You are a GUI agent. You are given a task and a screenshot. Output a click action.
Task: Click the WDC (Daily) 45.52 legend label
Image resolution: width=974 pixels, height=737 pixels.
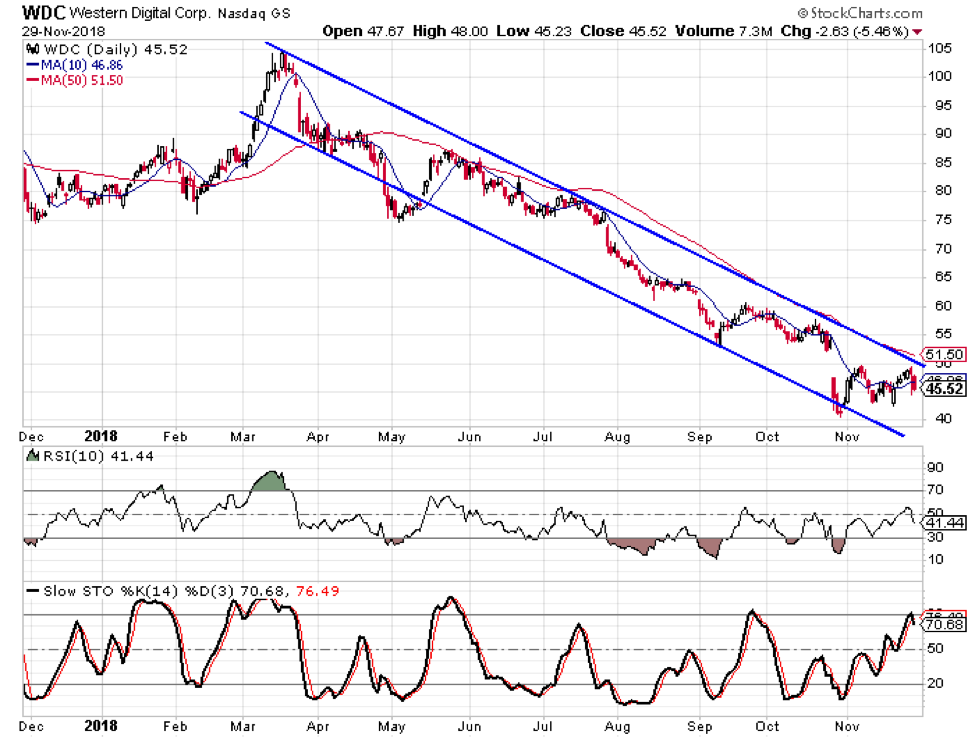point(116,49)
